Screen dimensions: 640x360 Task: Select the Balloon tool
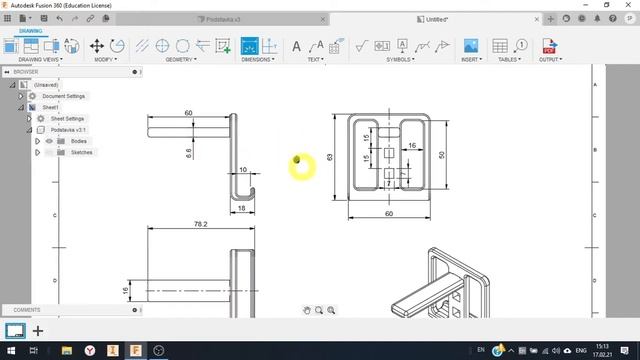click(520, 46)
